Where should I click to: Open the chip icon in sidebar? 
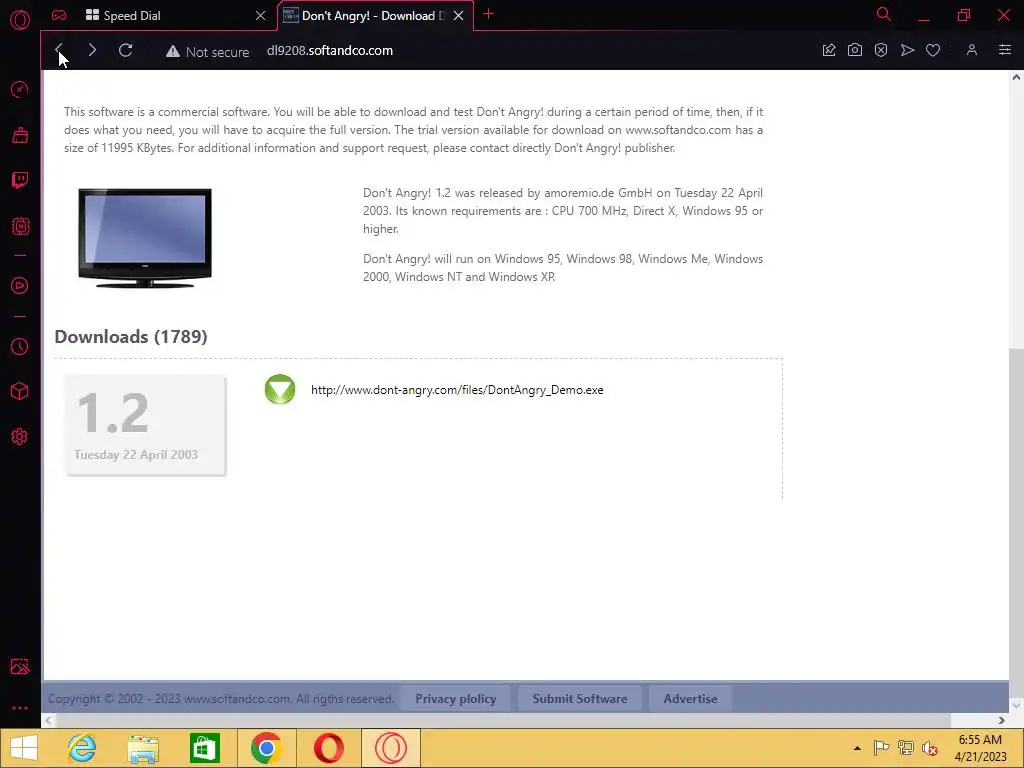tap(20, 226)
